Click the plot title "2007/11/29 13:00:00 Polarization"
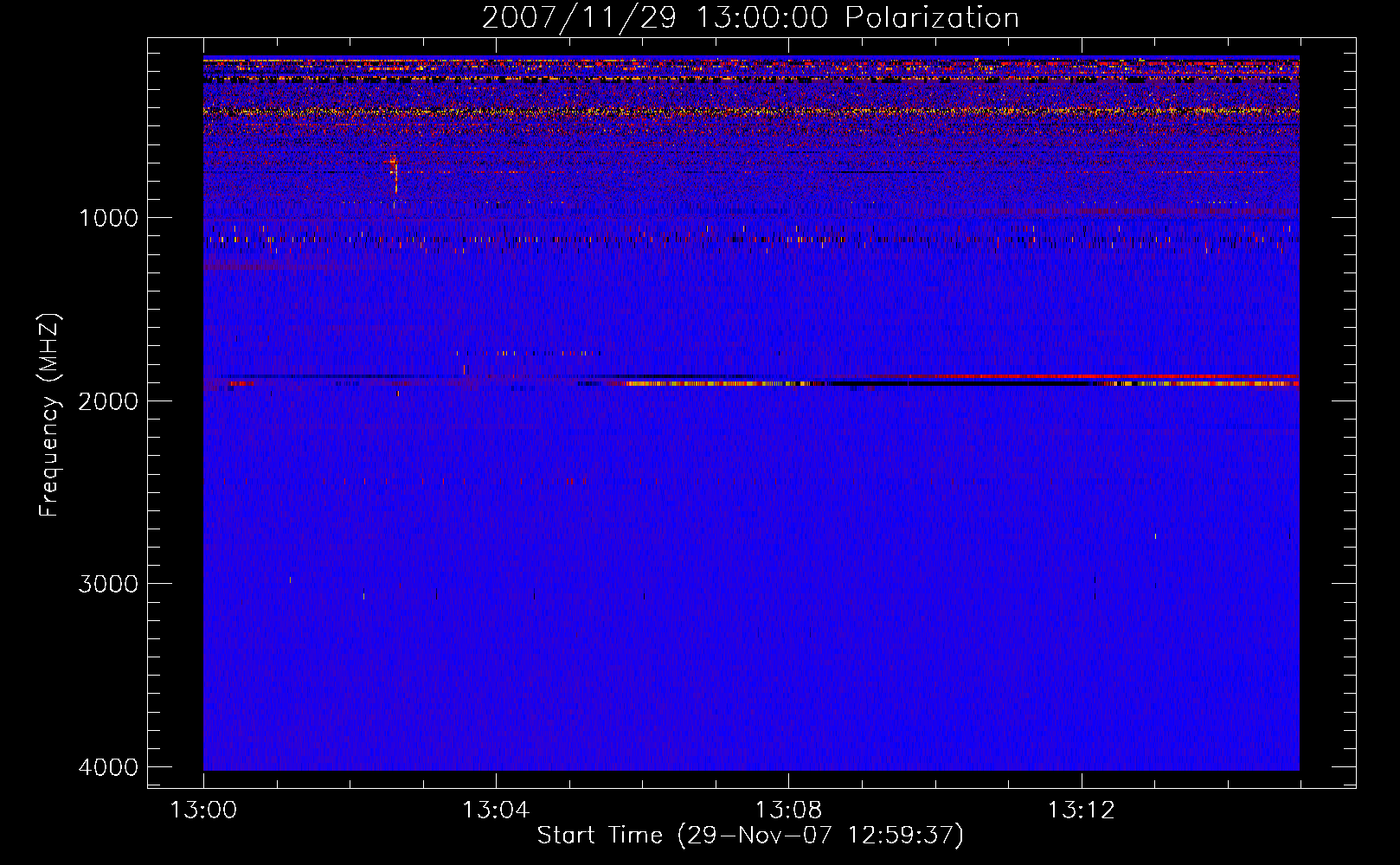The image size is (1400, 865). pyautogui.click(x=750, y=18)
